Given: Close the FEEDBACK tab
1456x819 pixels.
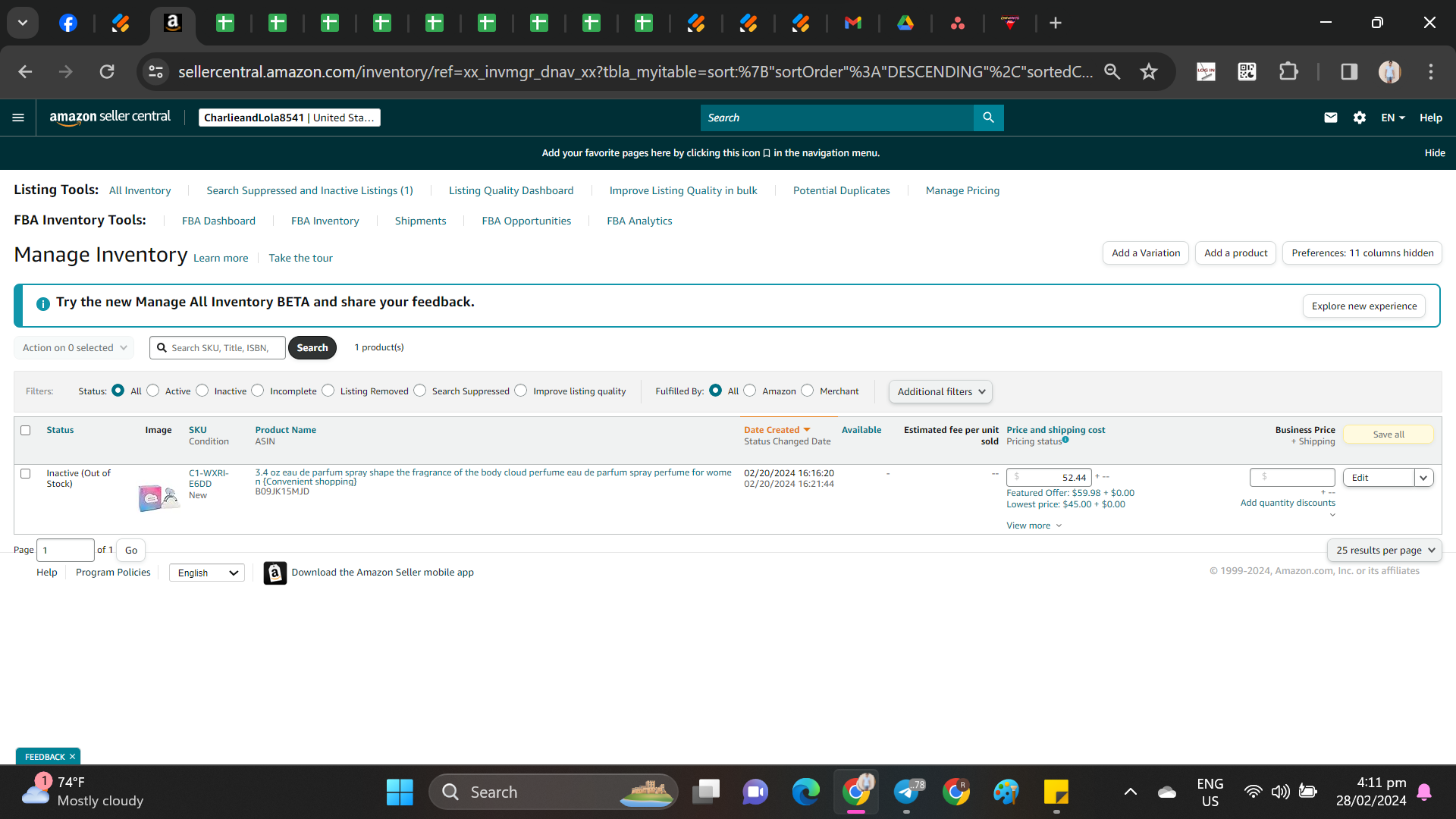Looking at the screenshot, I should click(x=72, y=757).
